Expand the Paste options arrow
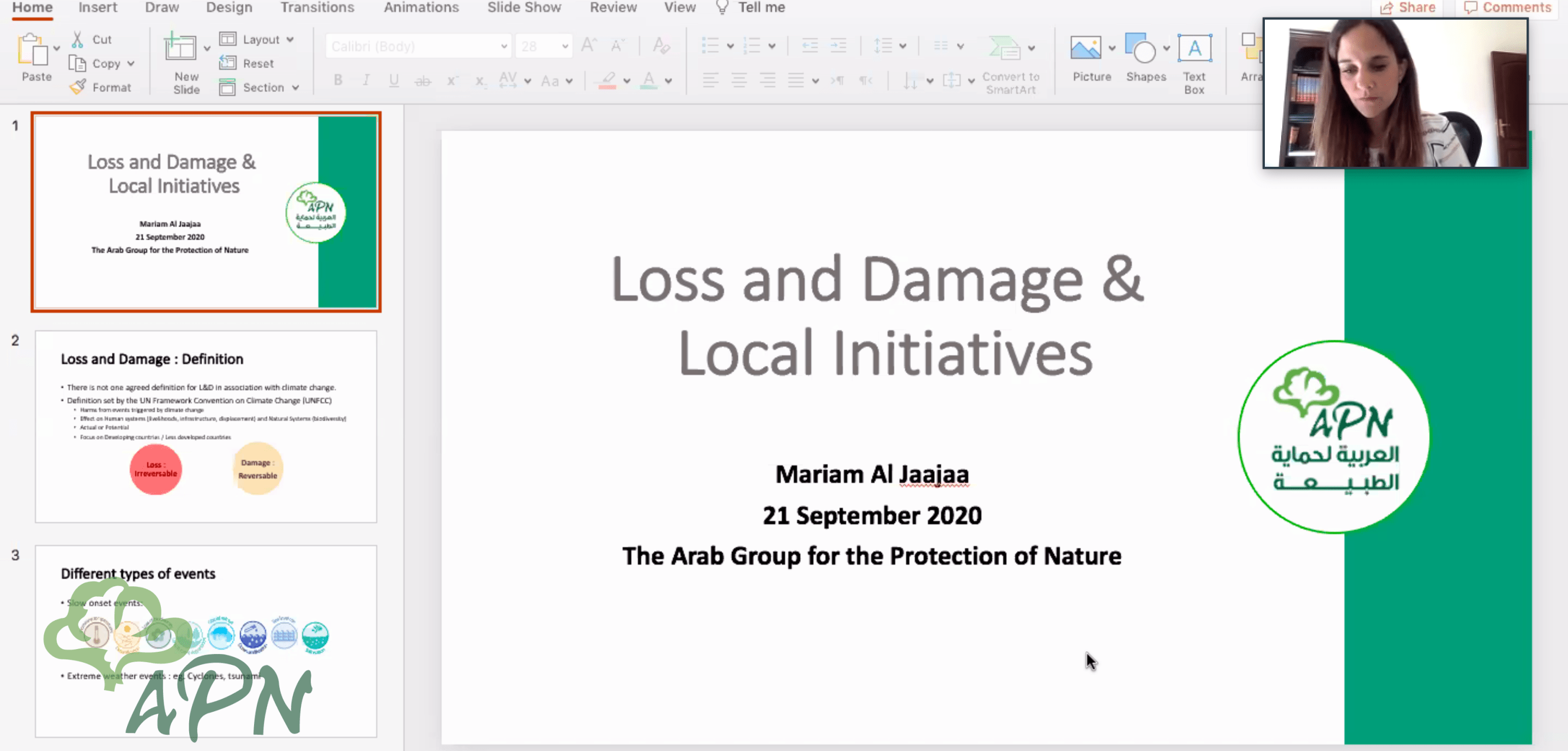Viewport: 1568px width, 751px height. 57,48
